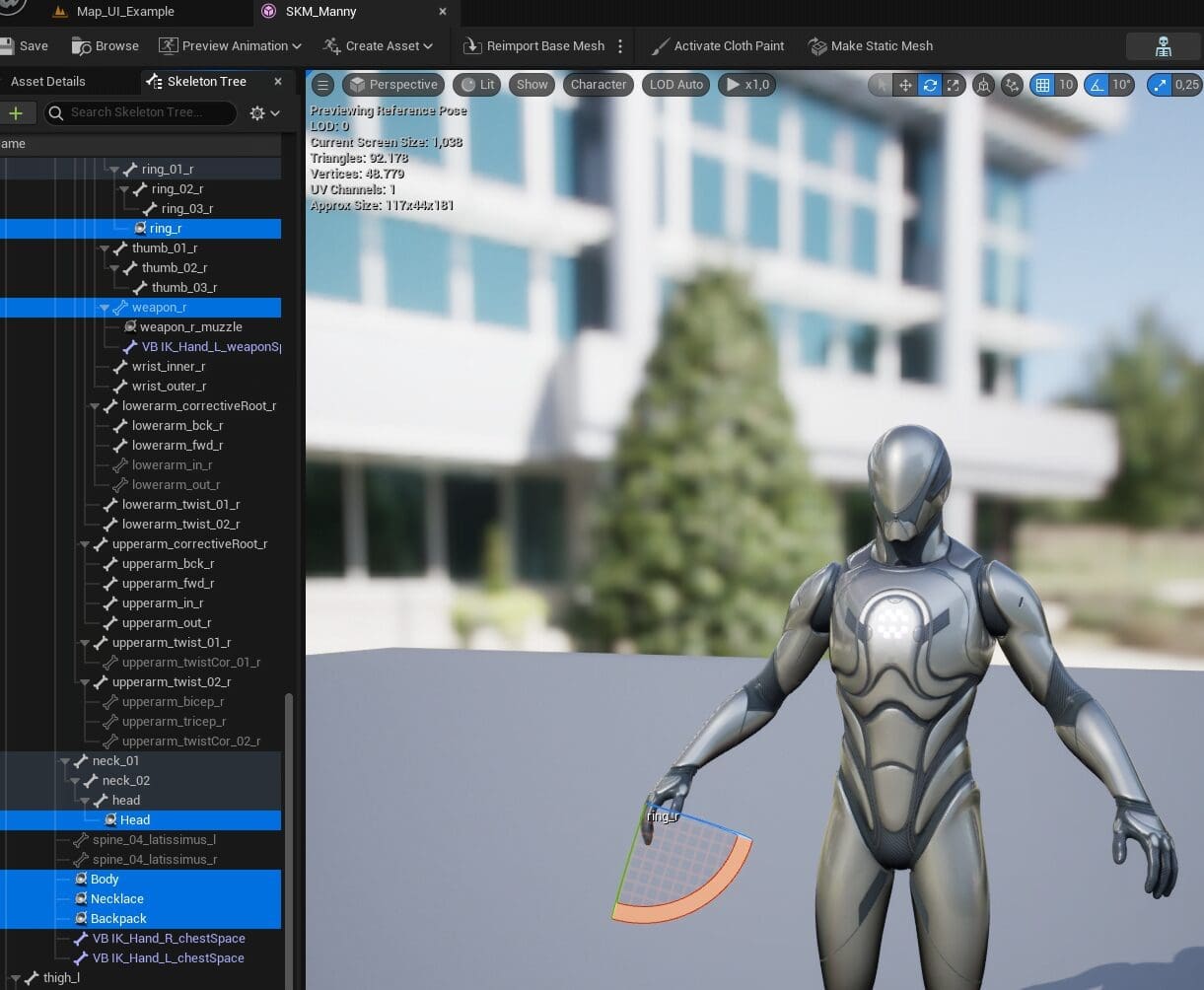Collapse the neck_01 bone in tree
Screen dimensions: 1204x990
65,761
